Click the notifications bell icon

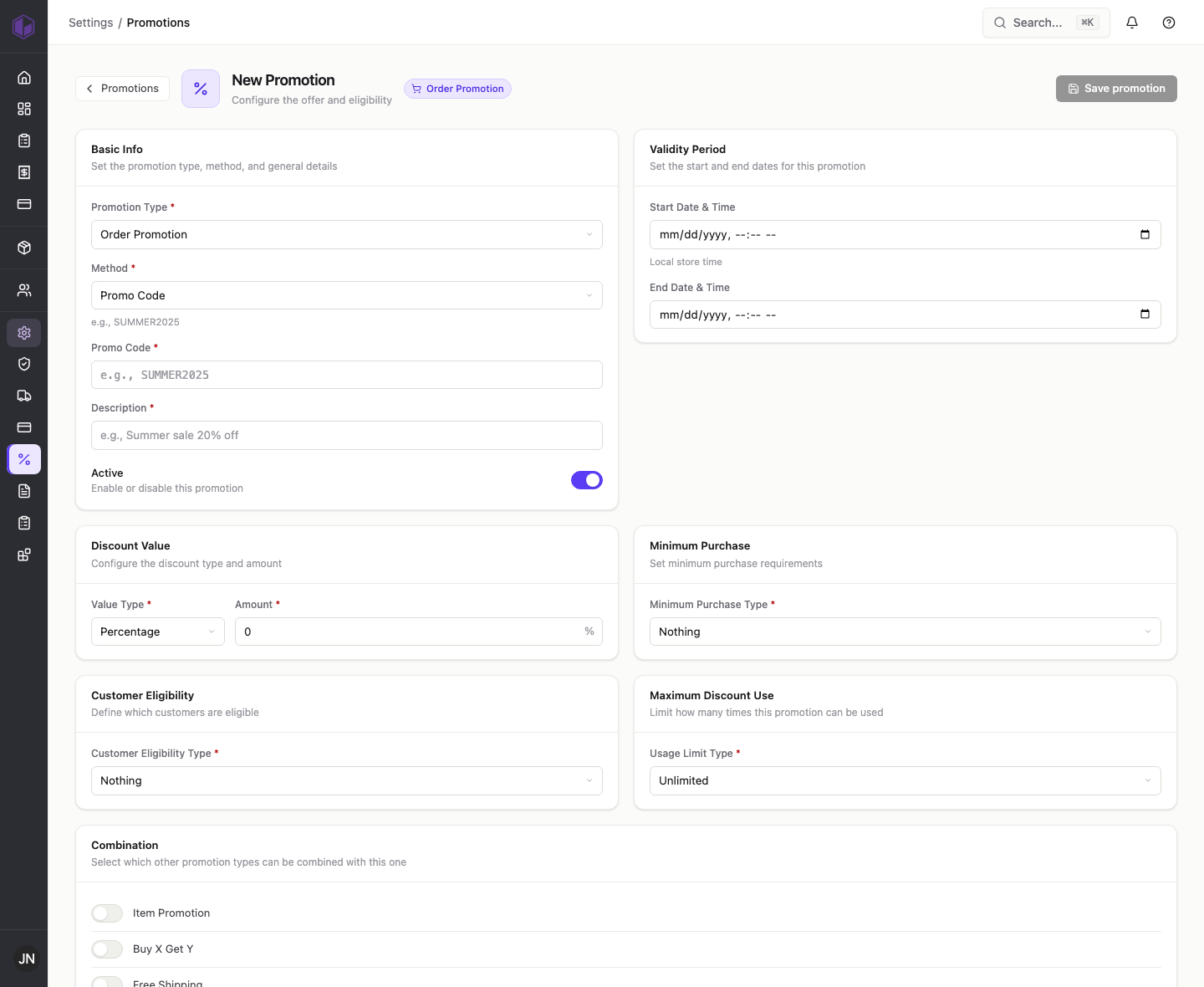pyautogui.click(x=1132, y=23)
